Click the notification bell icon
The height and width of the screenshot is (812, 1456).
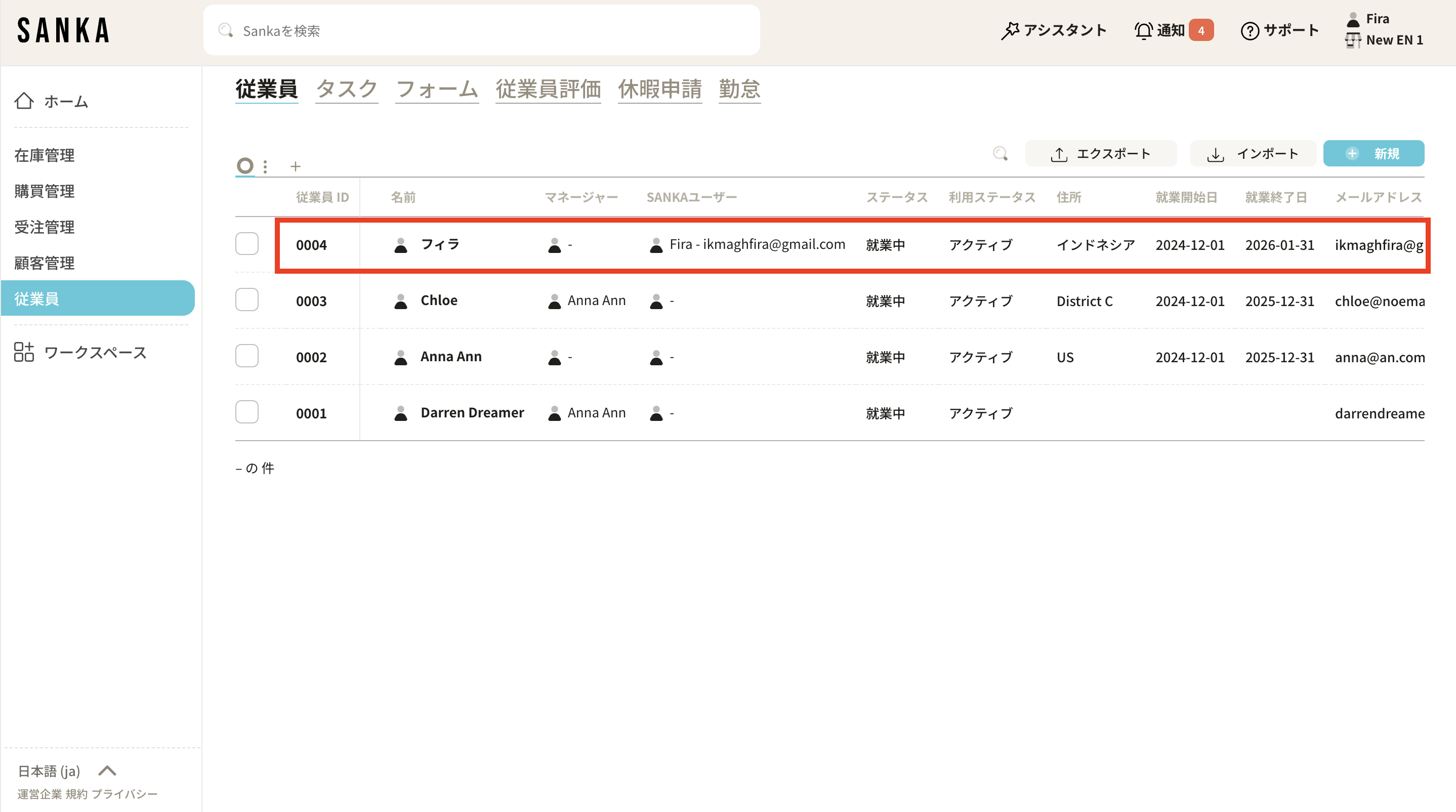point(1143,30)
